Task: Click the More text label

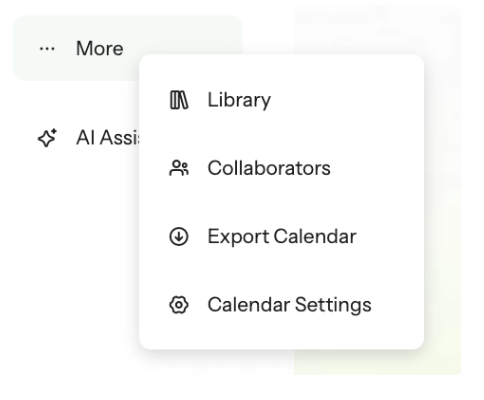Action: click(x=100, y=49)
